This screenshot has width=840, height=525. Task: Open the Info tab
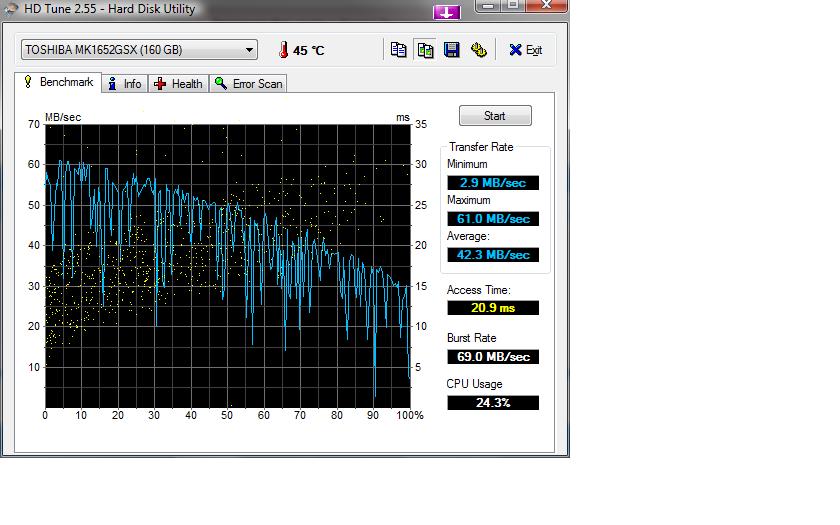point(124,84)
